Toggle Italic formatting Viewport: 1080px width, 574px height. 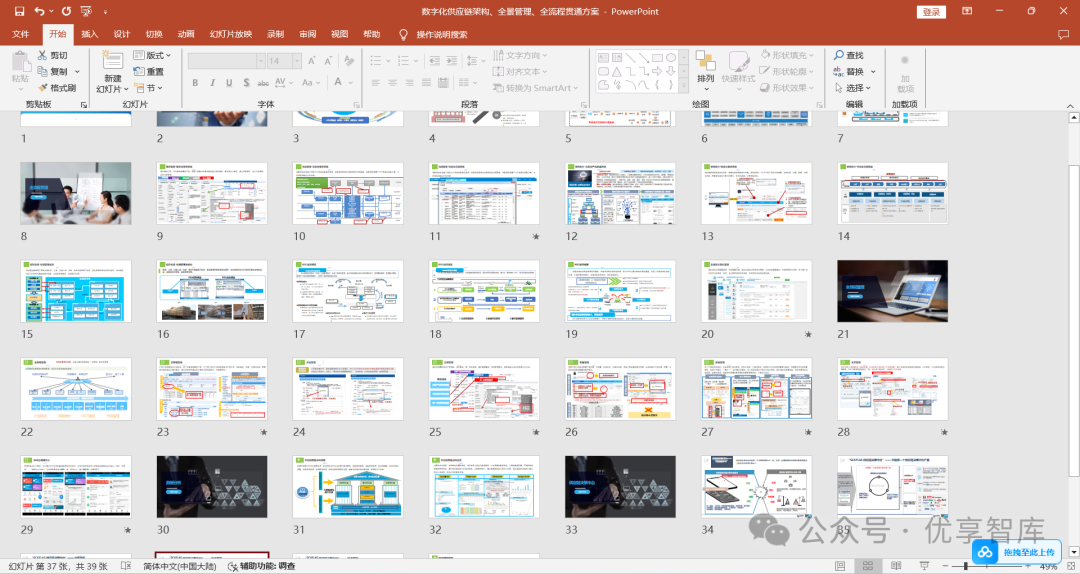(x=212, y=83)
